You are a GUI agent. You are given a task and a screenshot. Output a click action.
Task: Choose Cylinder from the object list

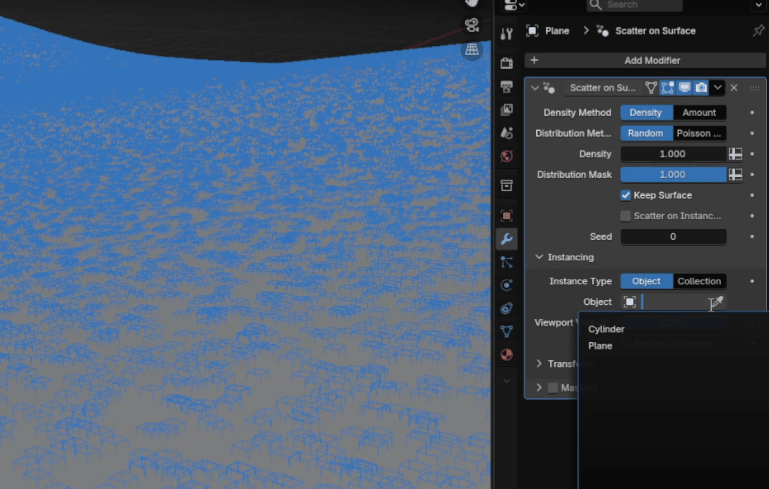click(607, 329)
